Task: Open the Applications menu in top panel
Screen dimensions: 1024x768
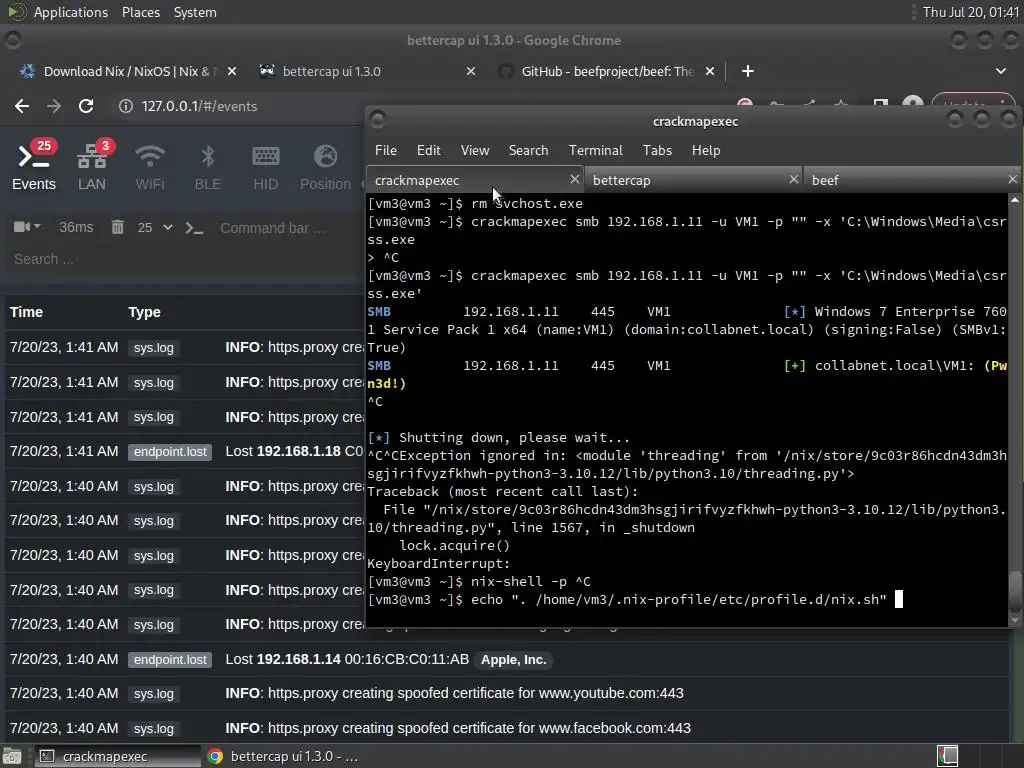Action: click(71, 12)
